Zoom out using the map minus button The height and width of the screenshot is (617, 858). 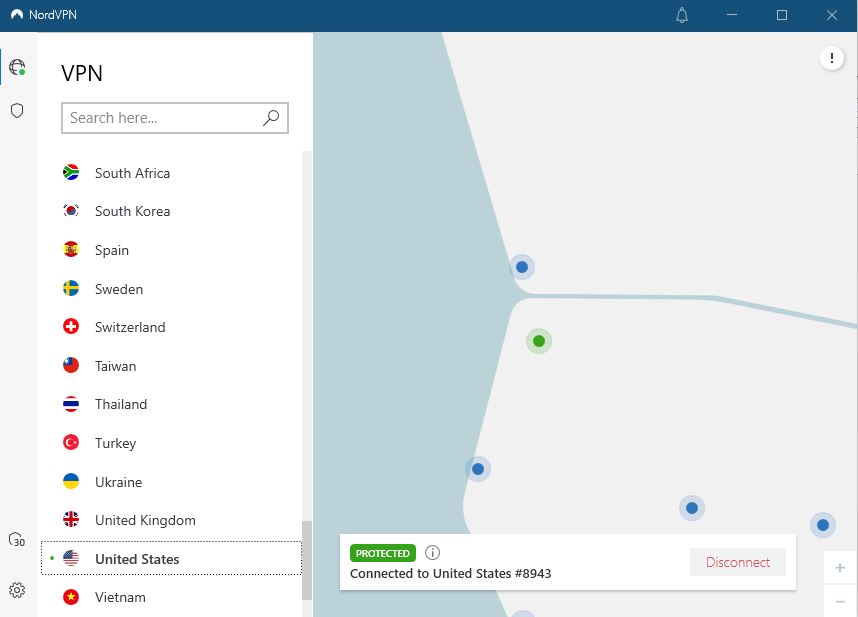click(839, 601)
